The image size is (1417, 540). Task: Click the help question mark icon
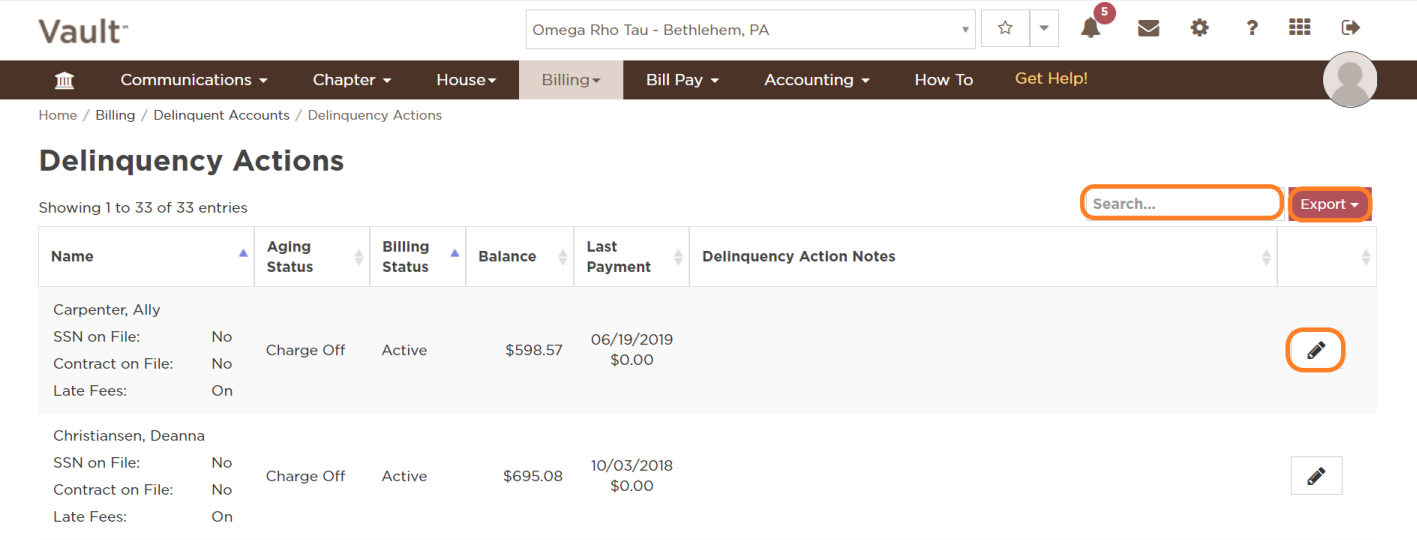click(1251, 29)
